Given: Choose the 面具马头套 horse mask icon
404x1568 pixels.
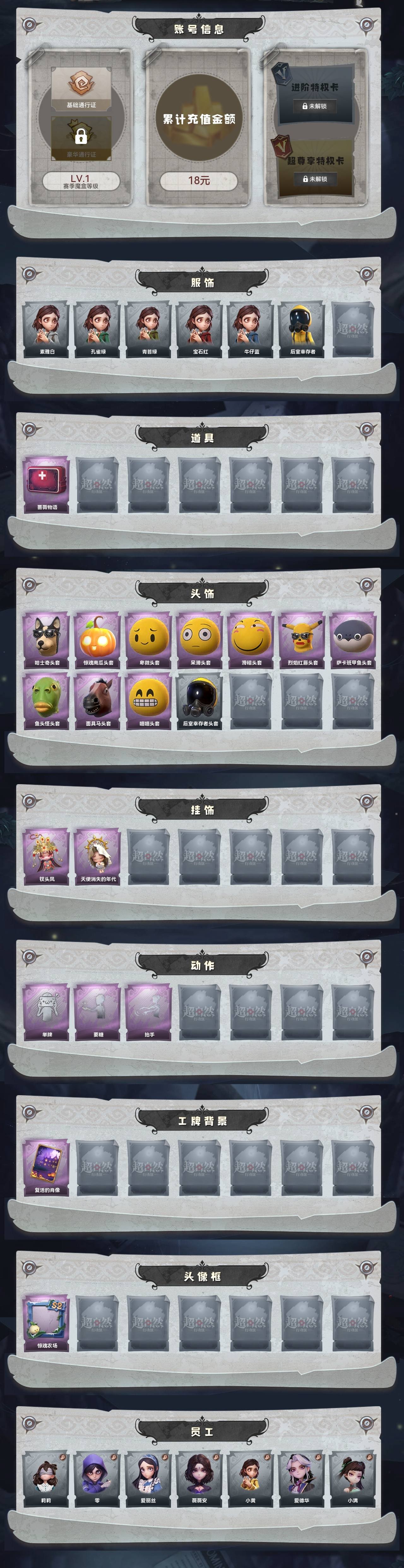Looking at the screenshot, I should pyautogui.click(x=98, y=701).
